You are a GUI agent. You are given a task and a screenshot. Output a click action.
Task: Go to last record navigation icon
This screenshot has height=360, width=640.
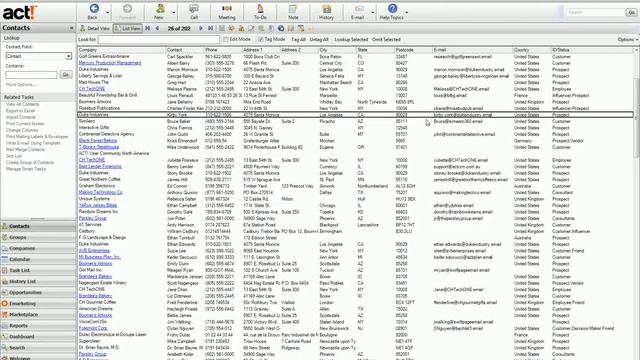pos(210,29)
